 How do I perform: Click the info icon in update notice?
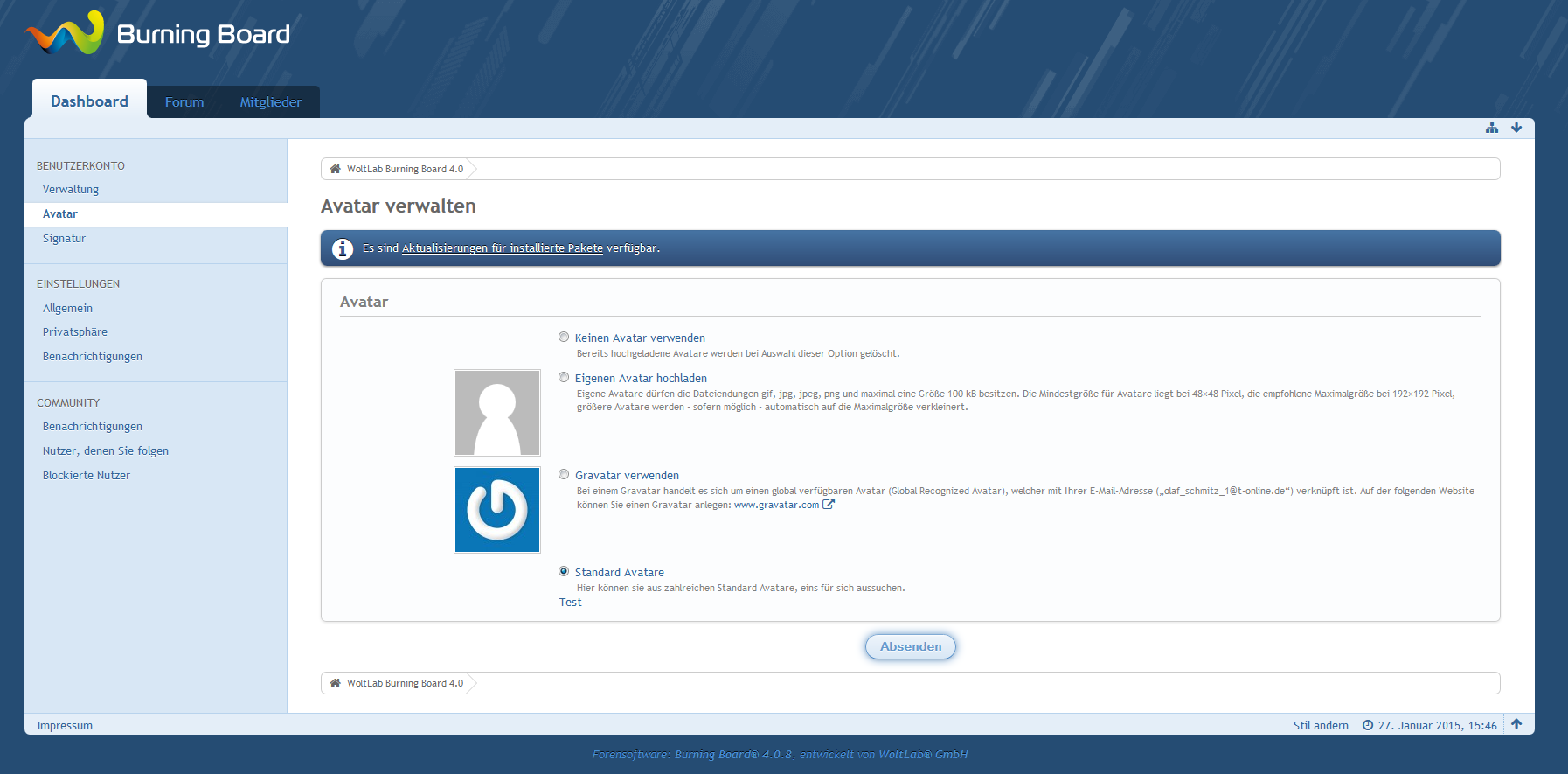coord(343,248)
